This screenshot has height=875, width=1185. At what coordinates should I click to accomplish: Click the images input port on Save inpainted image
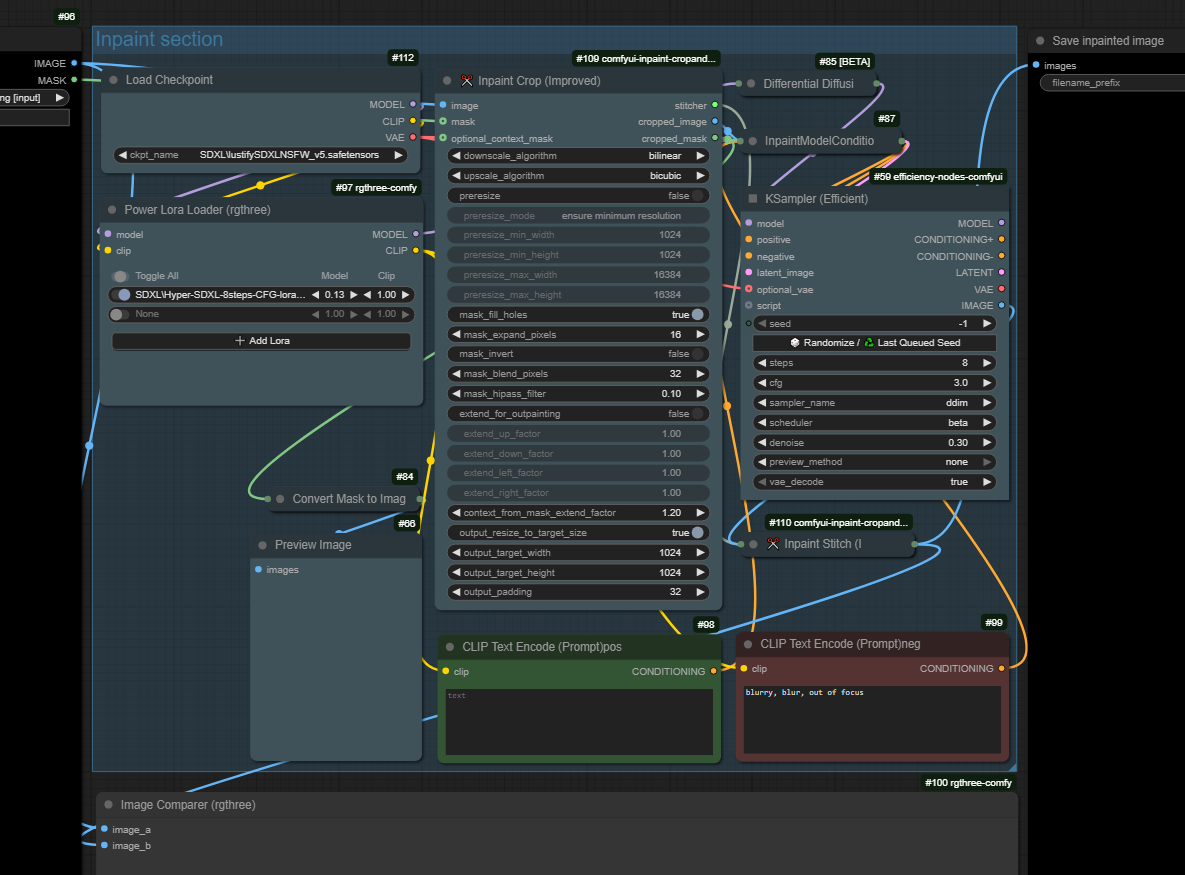click(1036, 65)
